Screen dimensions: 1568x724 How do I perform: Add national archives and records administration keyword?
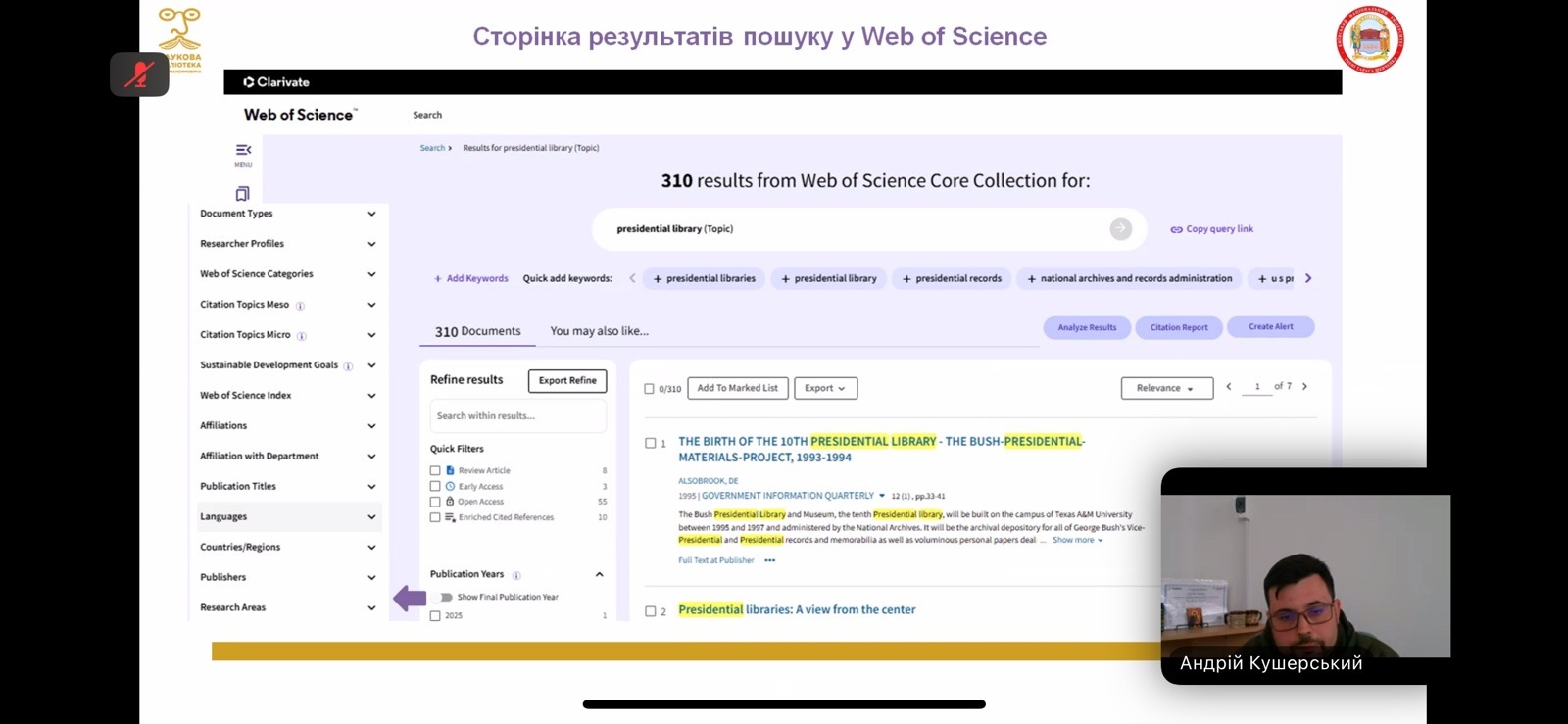[x=1130, y=279]
